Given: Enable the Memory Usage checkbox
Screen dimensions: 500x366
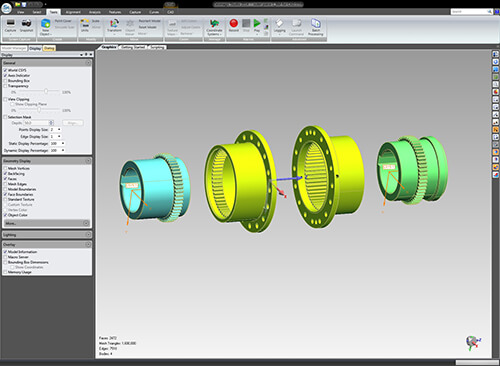Looking at the screenshot, I should click(5, 272).
